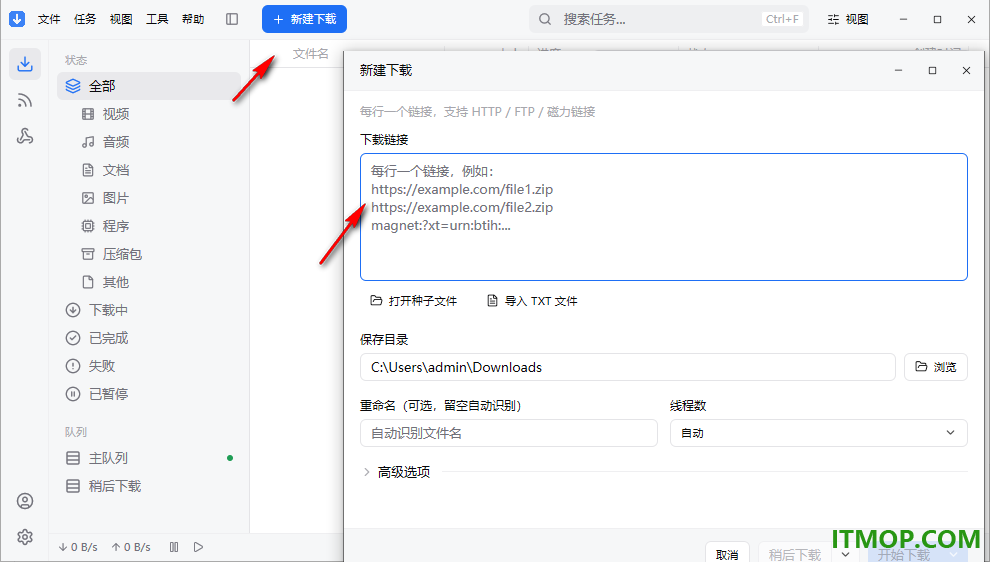Click 稍后下载 button in dialog footer
This screenshot has height=562, width=990.
795,553
